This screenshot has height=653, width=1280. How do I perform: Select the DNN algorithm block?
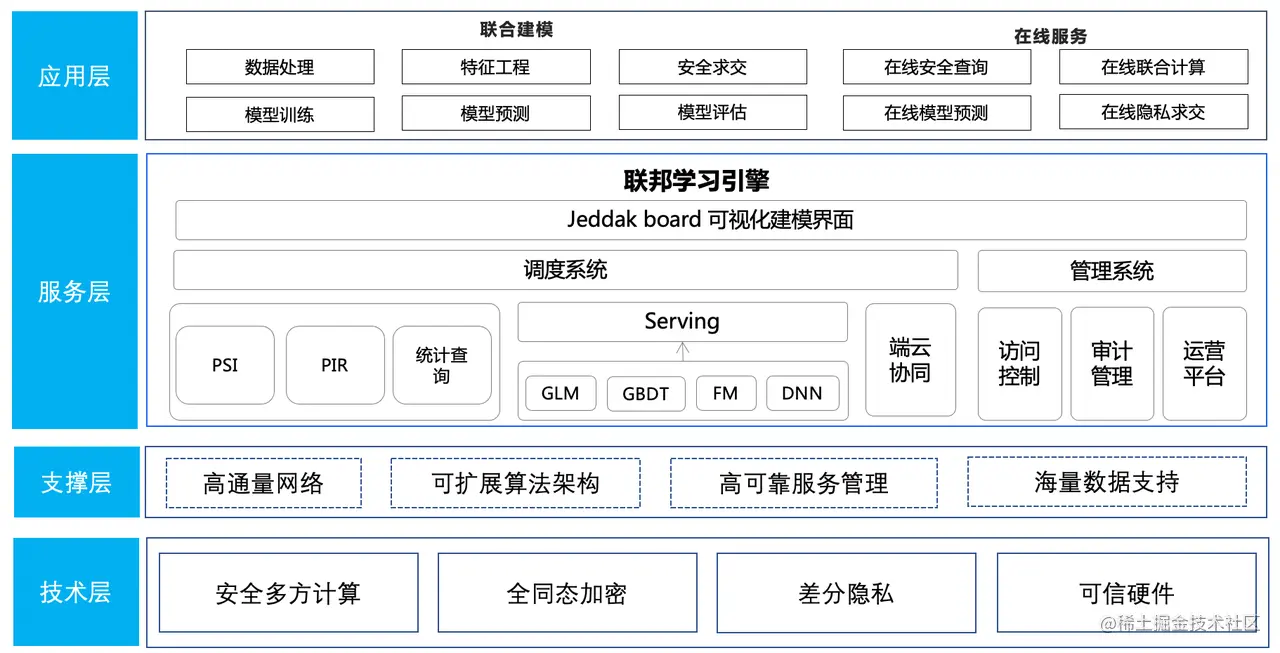(802, 393)
